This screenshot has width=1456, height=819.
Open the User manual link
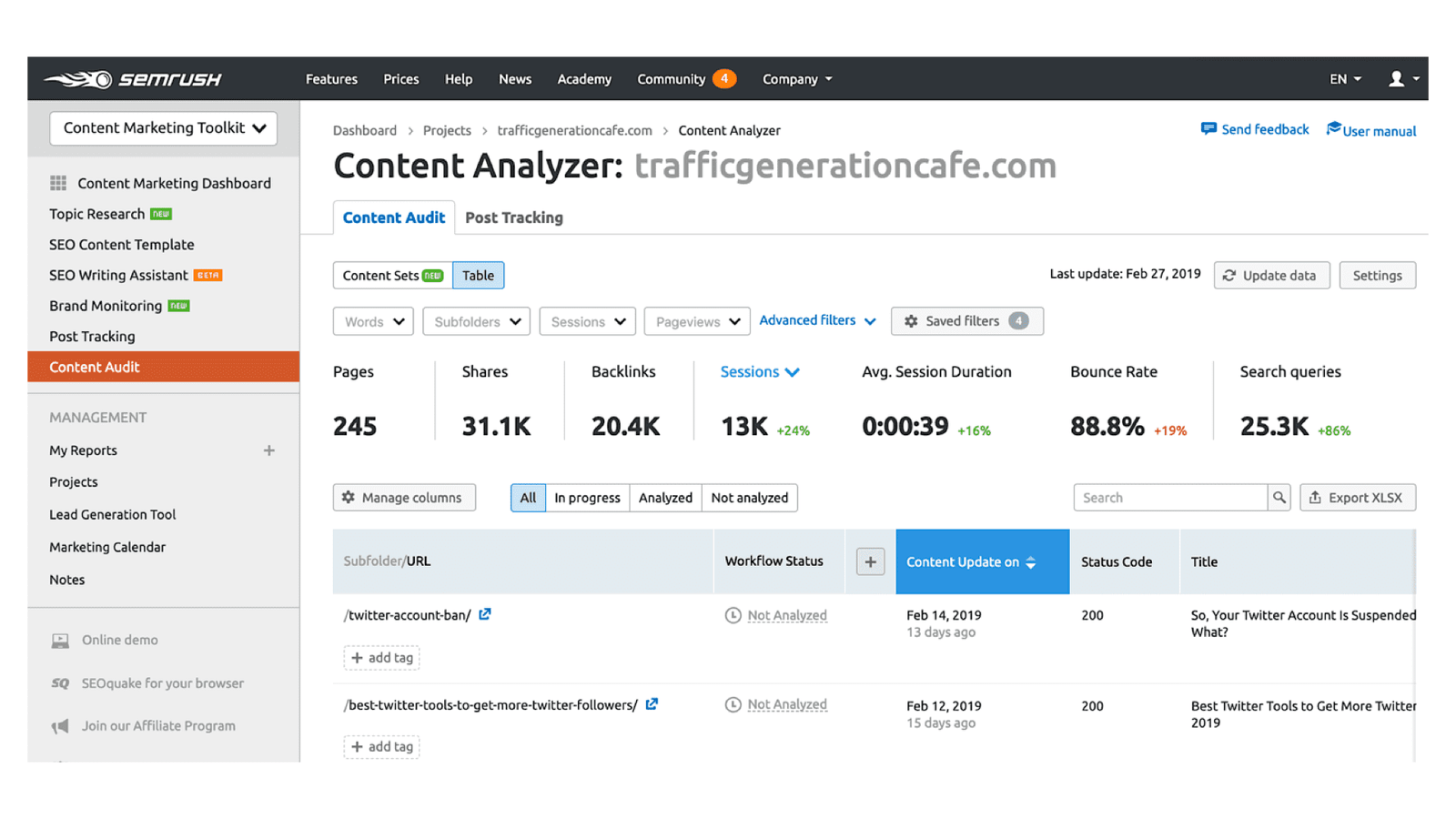[x=1378, y=130]
